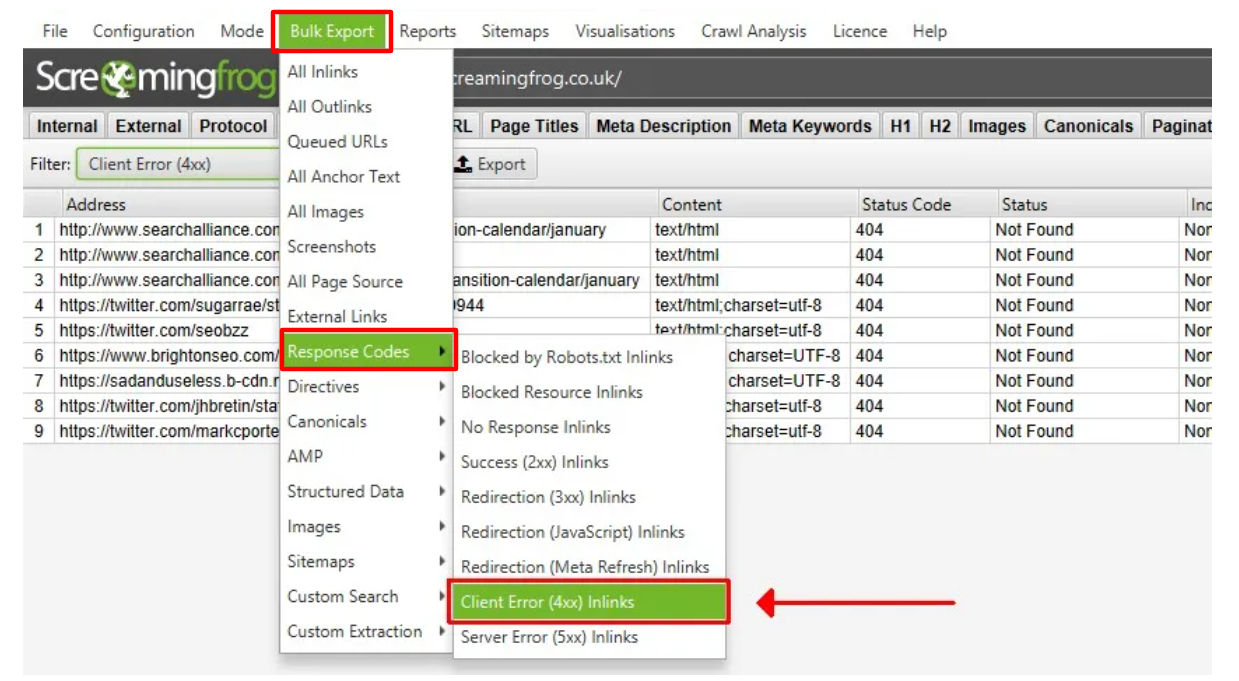Choose All Page Source entry

[345, 282]
